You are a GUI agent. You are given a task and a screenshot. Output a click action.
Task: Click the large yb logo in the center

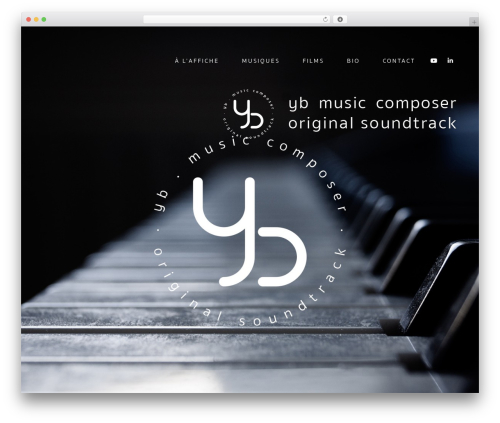click(x=249, y=231)
